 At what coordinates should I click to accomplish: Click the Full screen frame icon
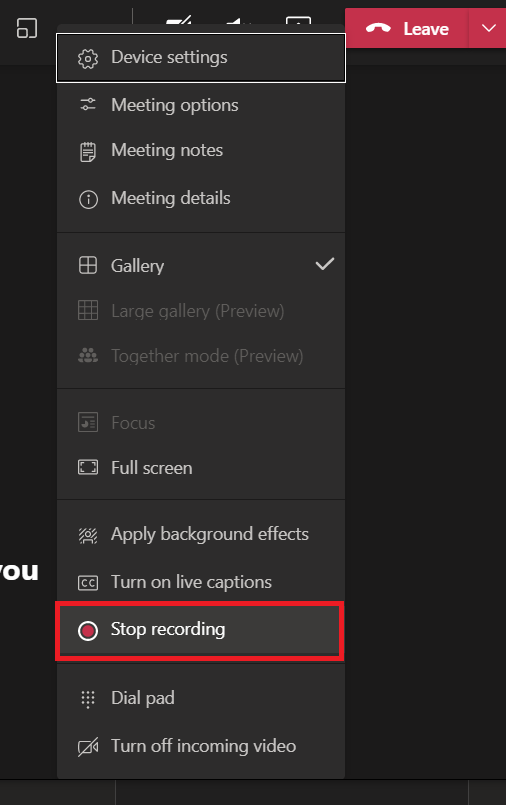pos(88,467)
